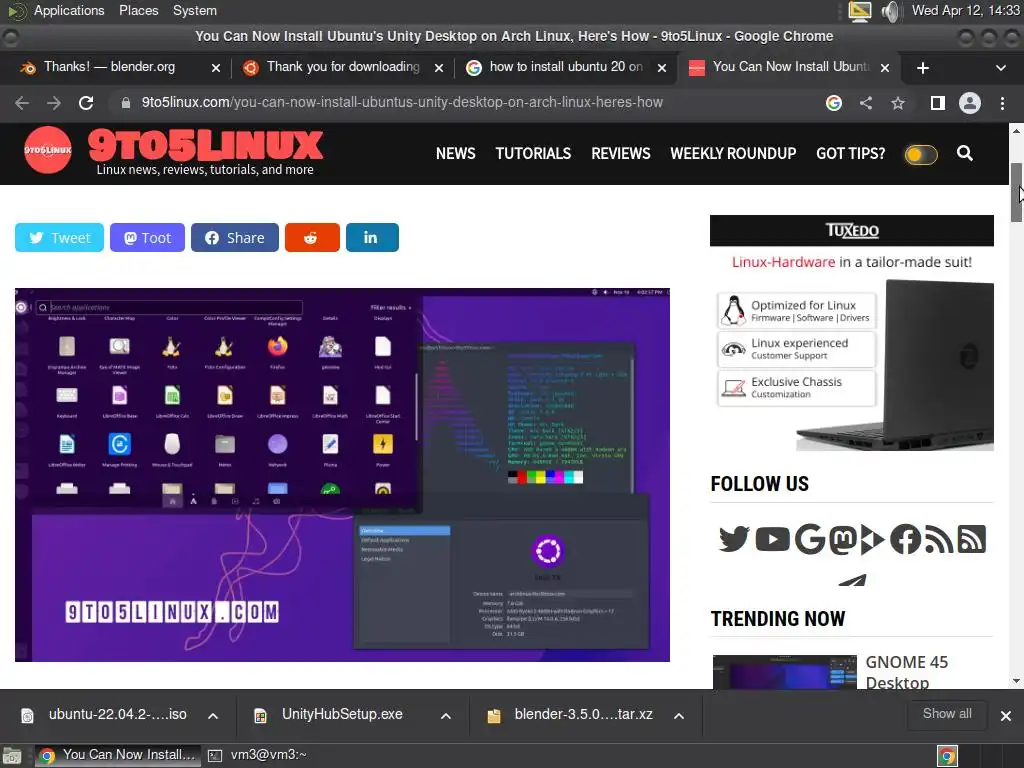Viewport: 1024px width, 768px height.
Task: Click the Tweet button
Action: [59, 237]
